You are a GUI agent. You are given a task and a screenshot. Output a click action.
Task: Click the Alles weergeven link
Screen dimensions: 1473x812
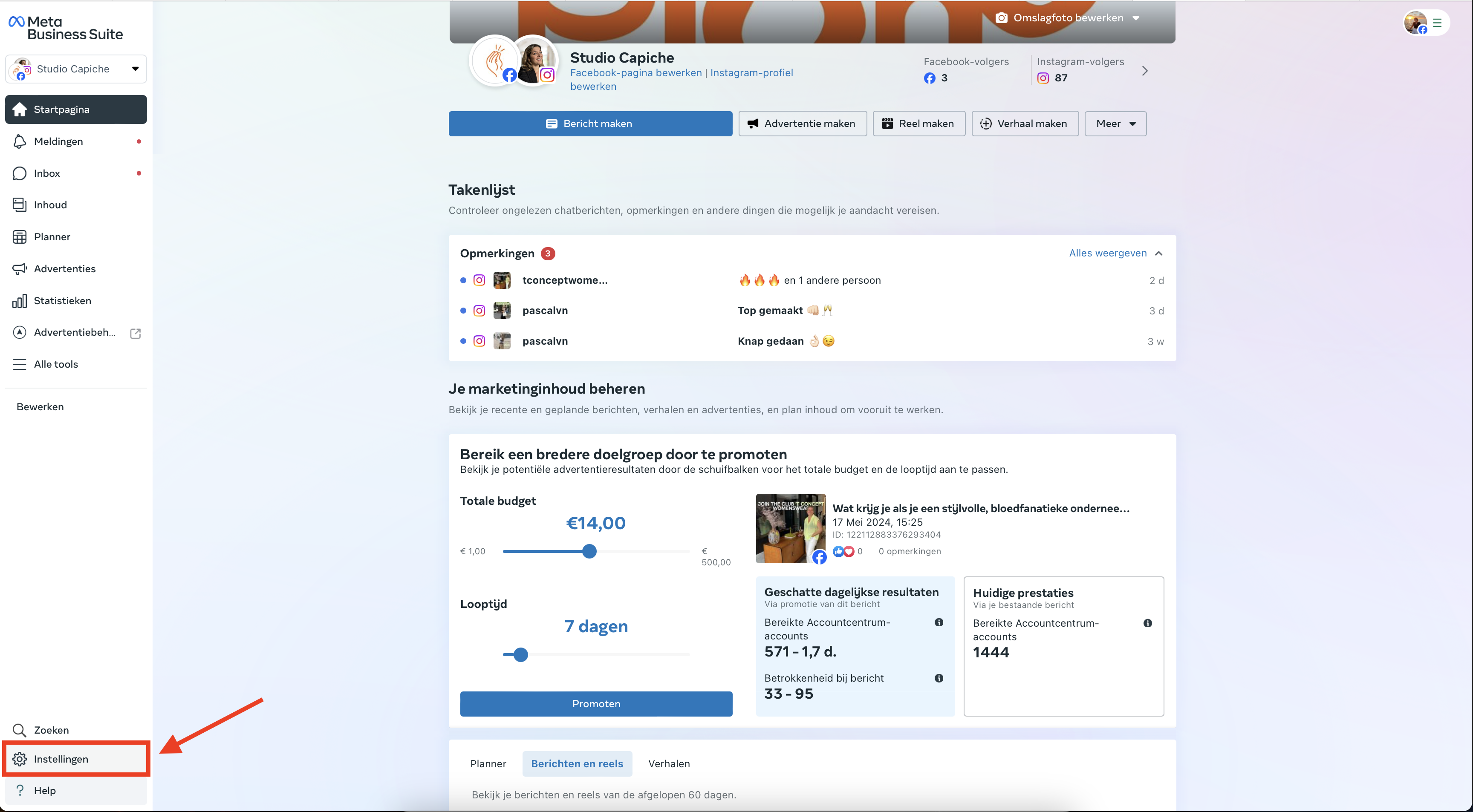click(x=1108, y=253)
